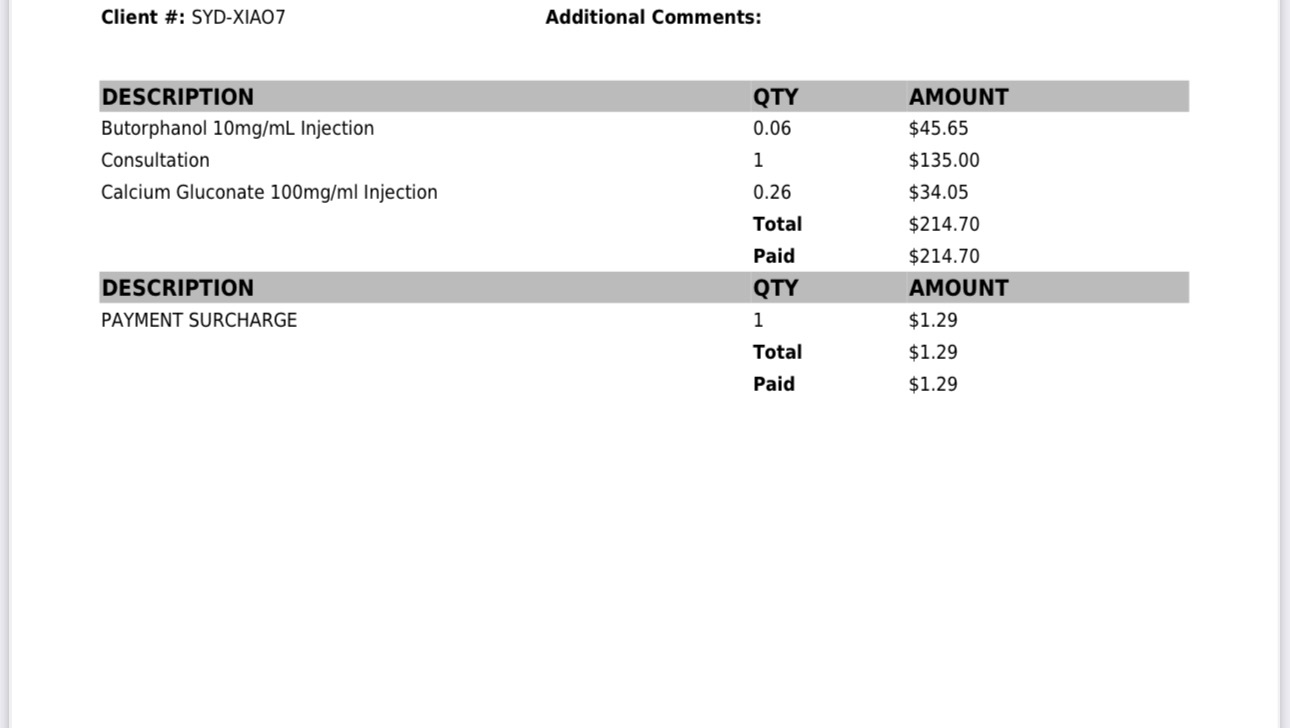Image resolution: width=1290 pixels, height=728 pixels.
Task: Click the Client # label
Action: (x=143, y=17)
